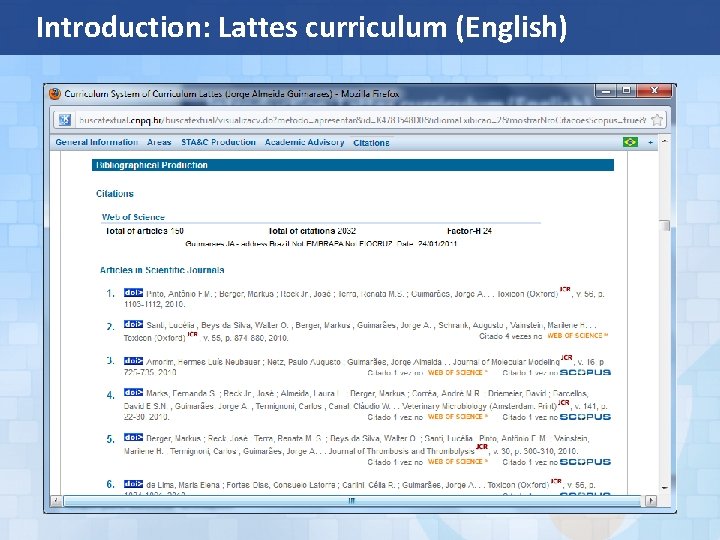
Task: Open the ST&A&C Production section
Action: coord(218,142)
